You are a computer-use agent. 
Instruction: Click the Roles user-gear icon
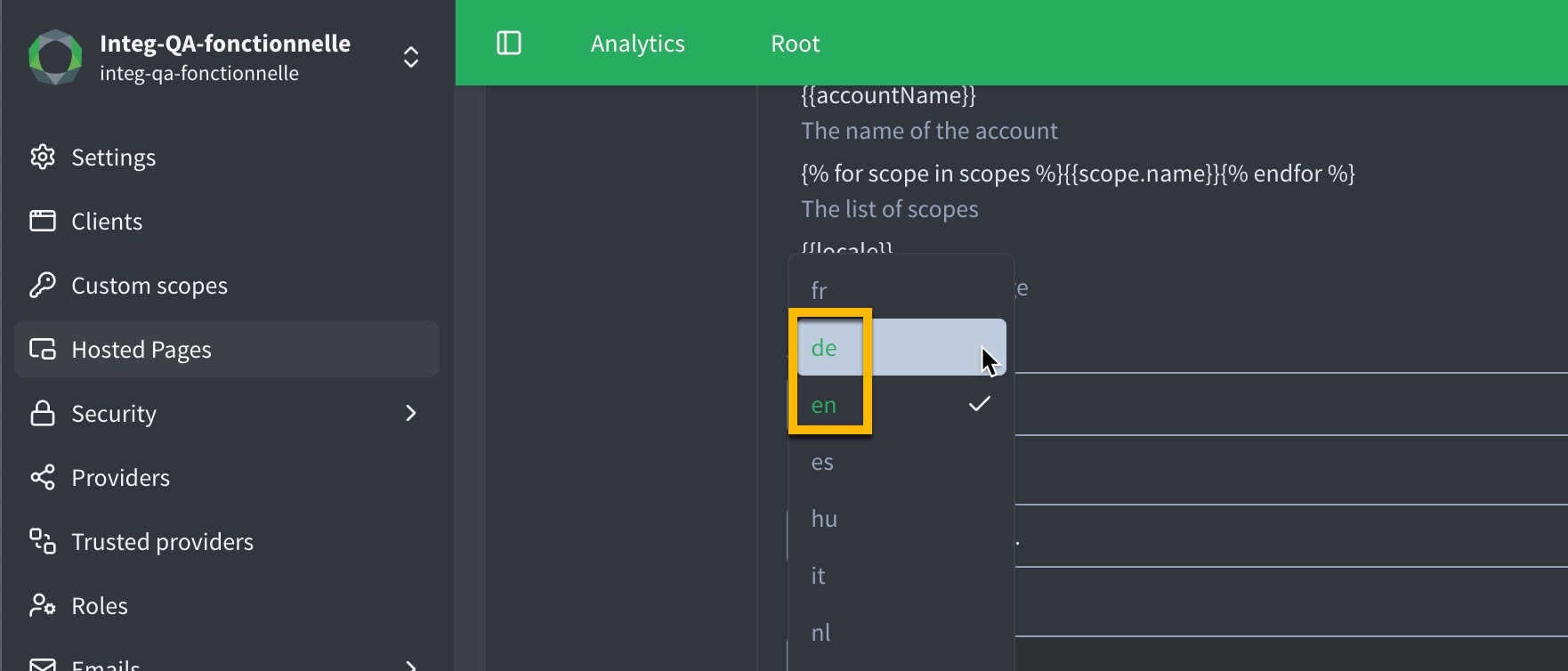tap(42, 606)
